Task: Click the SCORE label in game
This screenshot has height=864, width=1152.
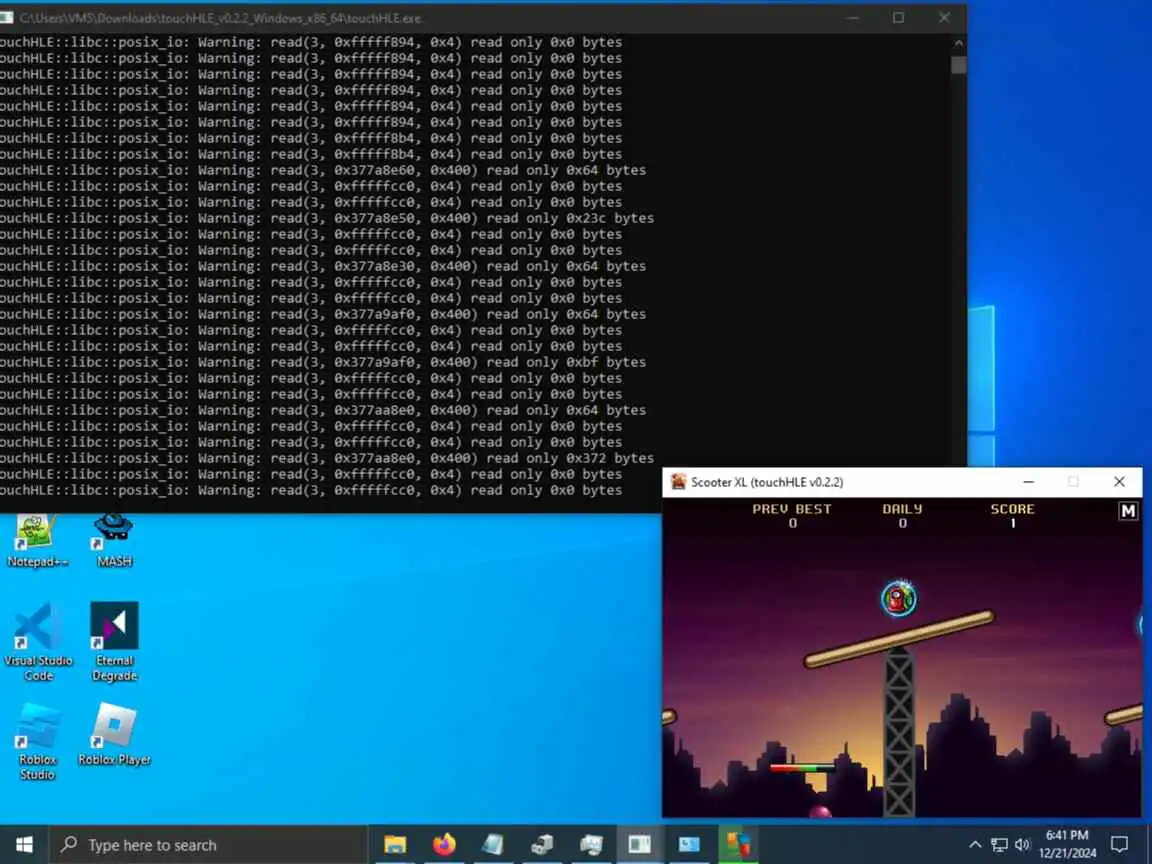Action: tap(1012, 508)
